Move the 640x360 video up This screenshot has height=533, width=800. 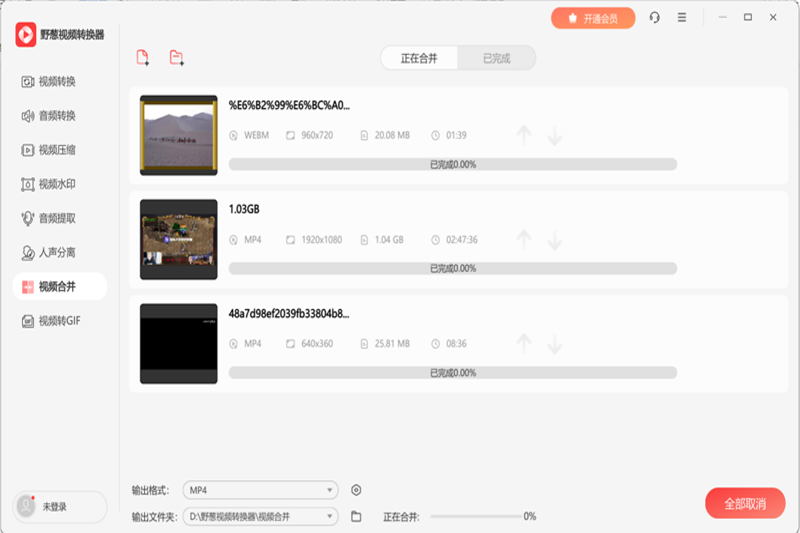click(522, 344)
